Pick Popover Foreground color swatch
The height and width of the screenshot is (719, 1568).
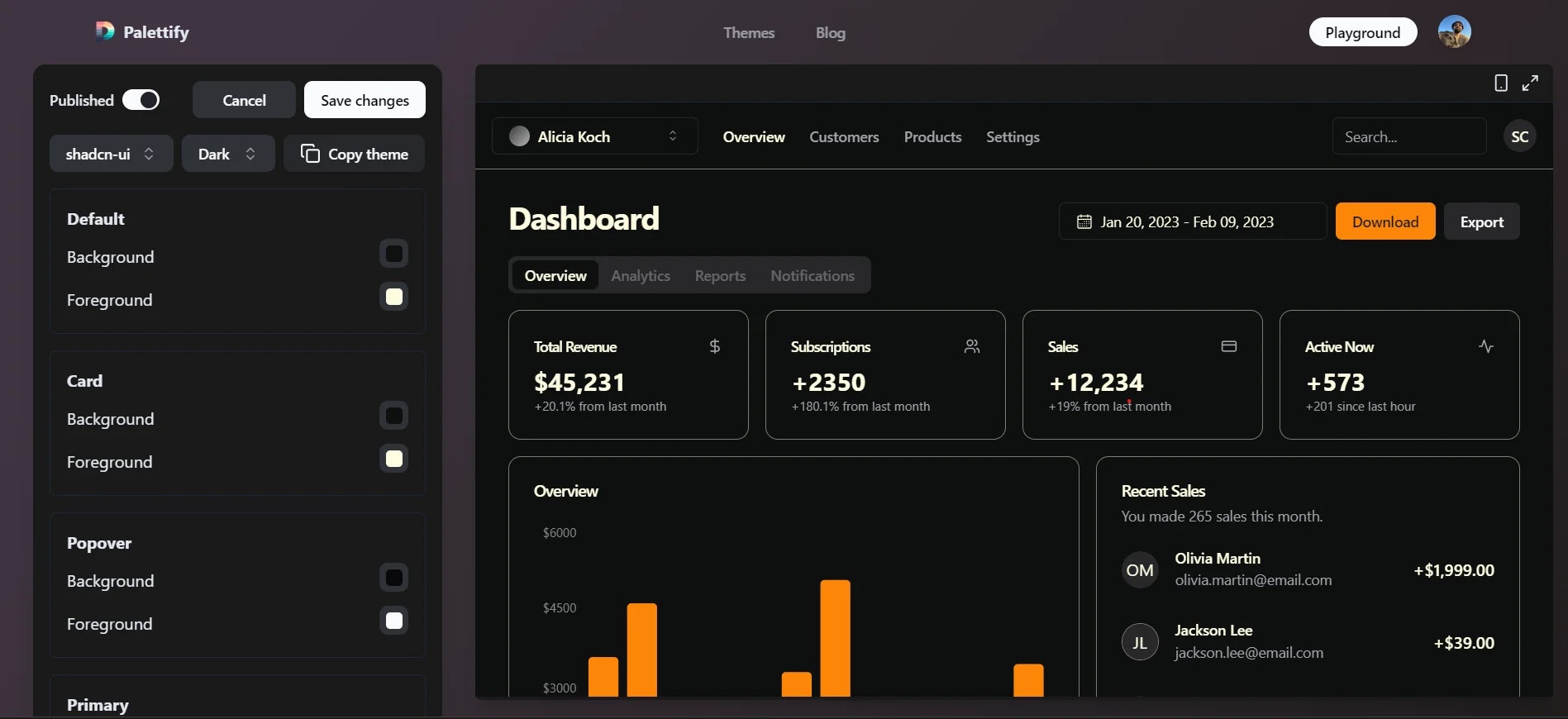[394, 621]
